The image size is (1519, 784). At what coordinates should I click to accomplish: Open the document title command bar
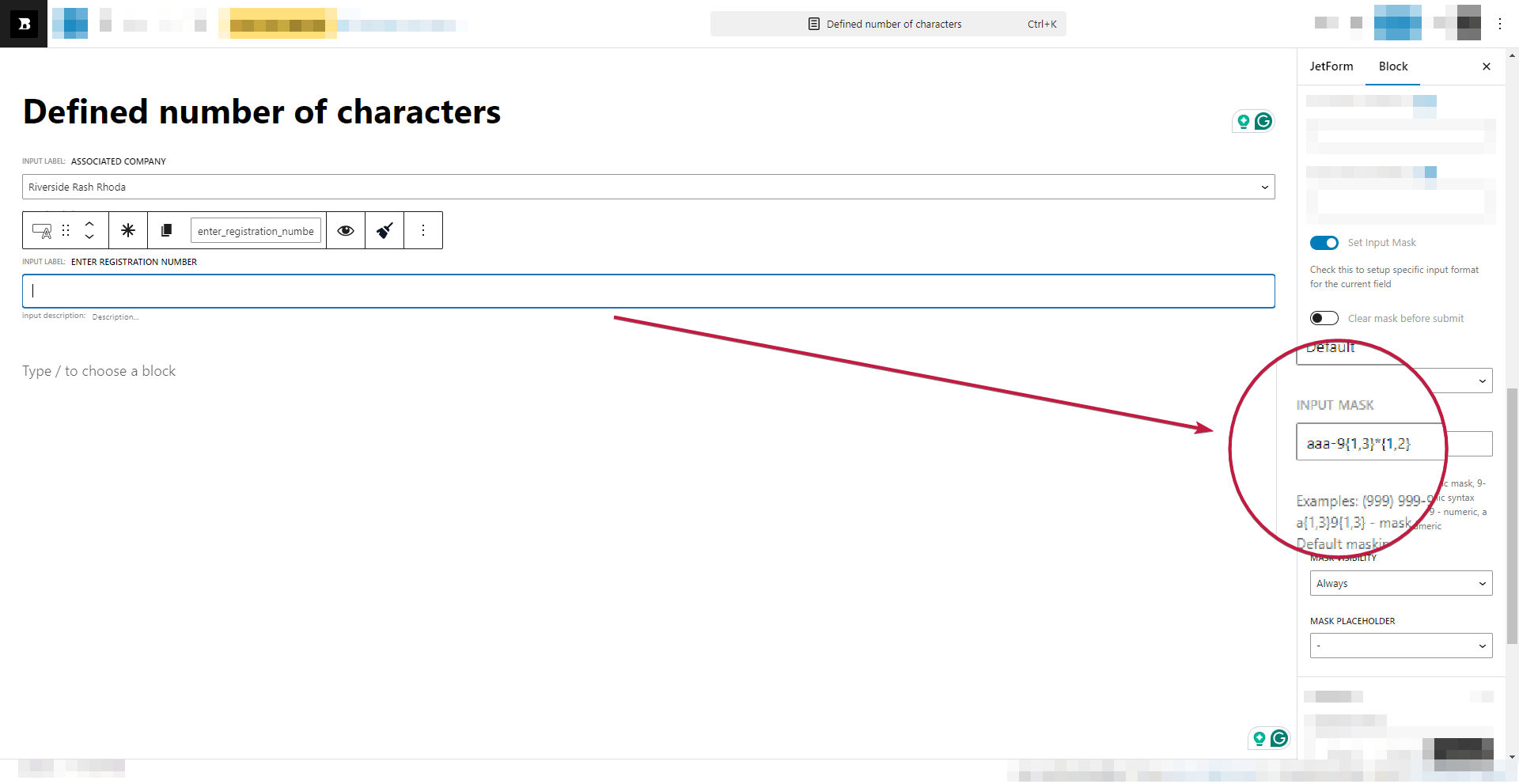888,24
